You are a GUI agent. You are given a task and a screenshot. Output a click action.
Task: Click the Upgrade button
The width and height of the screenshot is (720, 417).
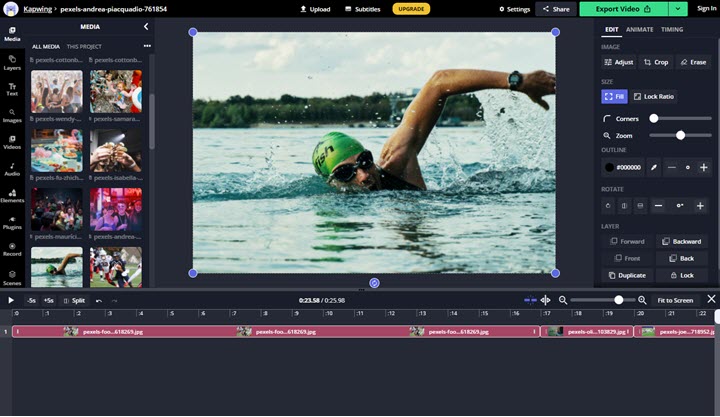[x=411, y=9]
